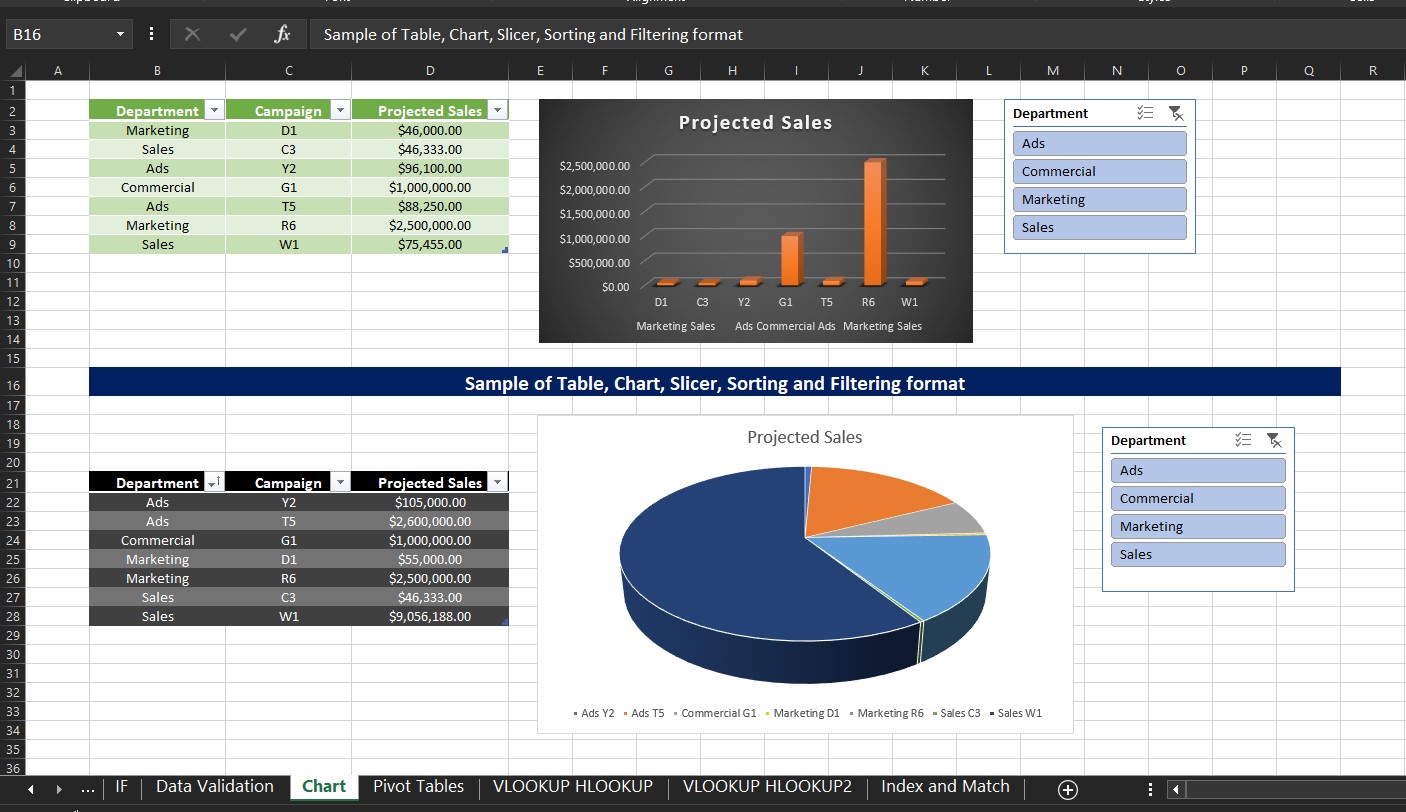Open Projected Sales filter dropdown in green table
1406x812 pixels.
click(497, 111)
